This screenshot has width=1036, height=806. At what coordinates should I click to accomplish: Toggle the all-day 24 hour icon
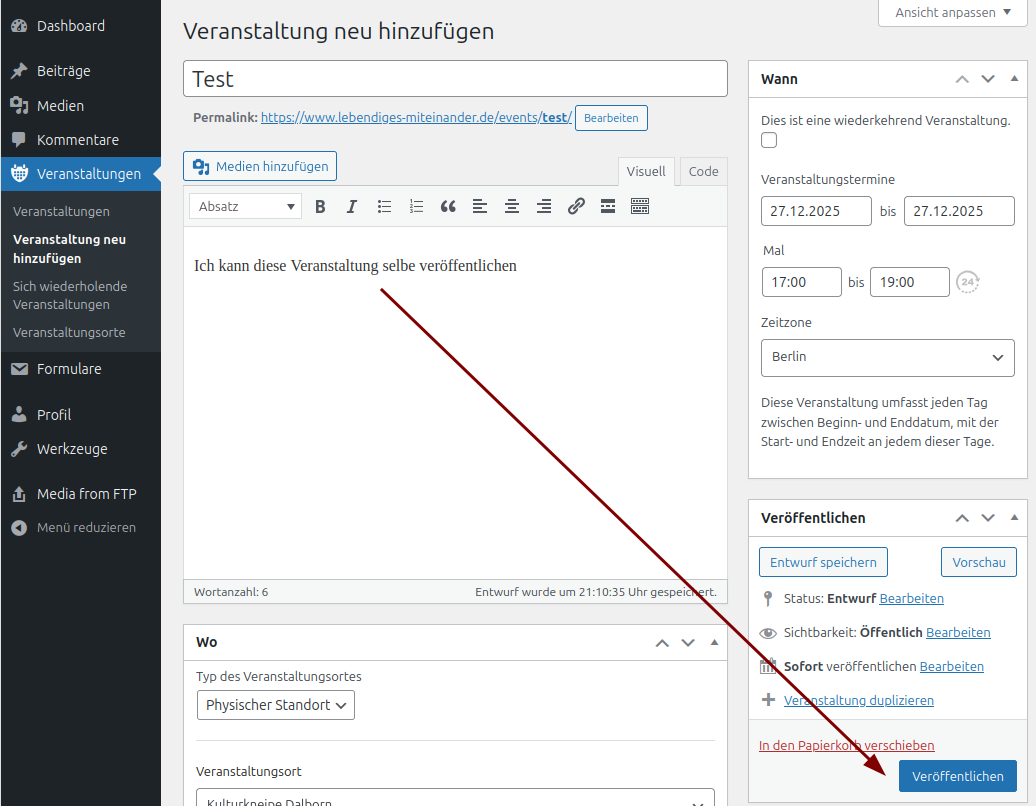[x=967, y=283]
